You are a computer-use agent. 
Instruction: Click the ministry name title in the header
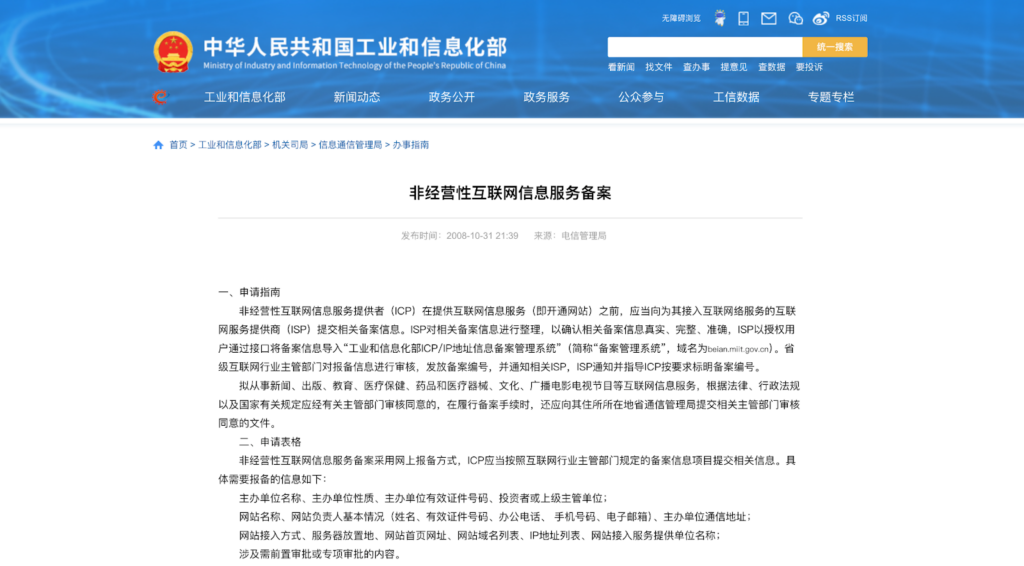point(355,47)
